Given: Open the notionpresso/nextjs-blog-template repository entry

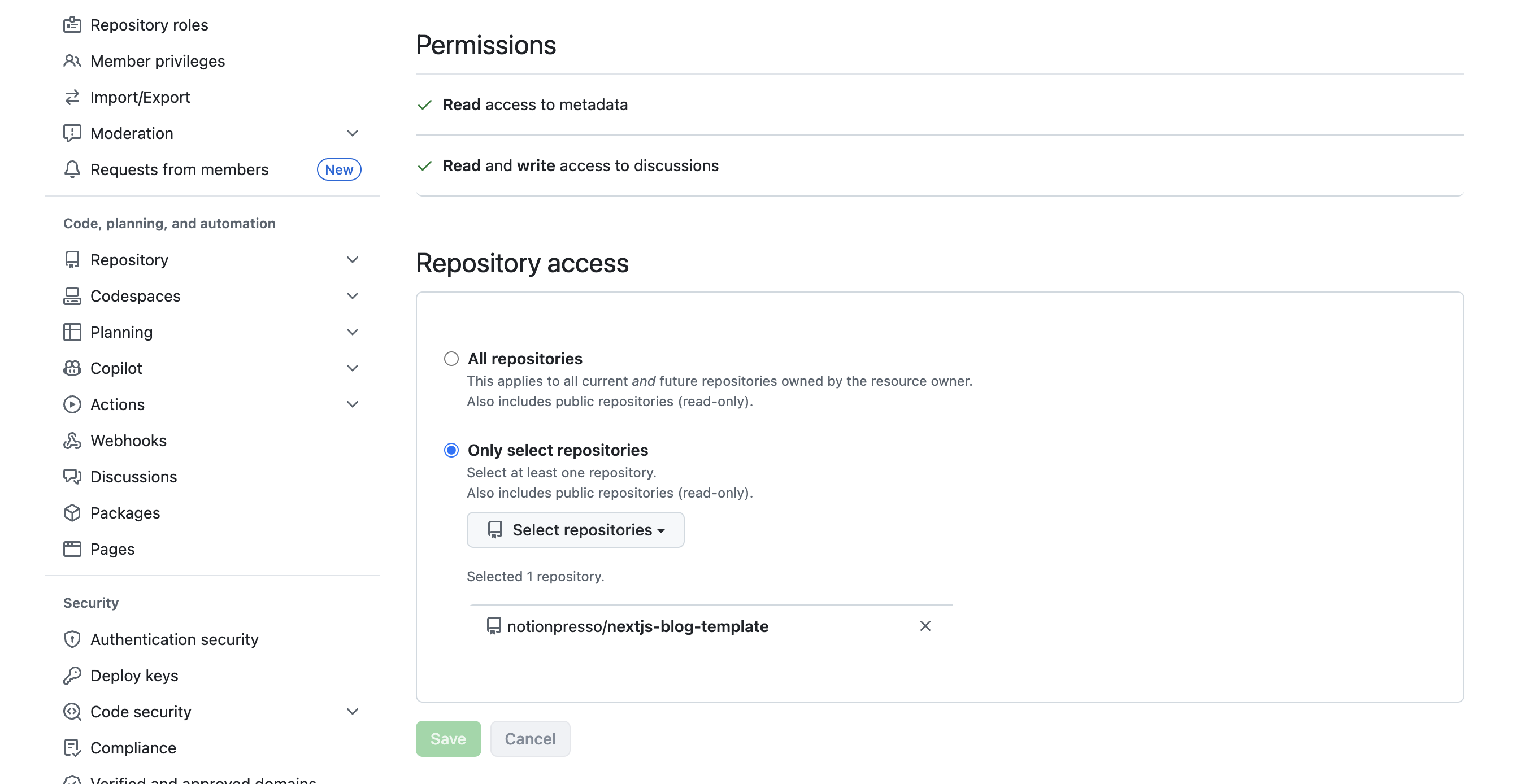Looking at the screenshot, I should 637,626.
